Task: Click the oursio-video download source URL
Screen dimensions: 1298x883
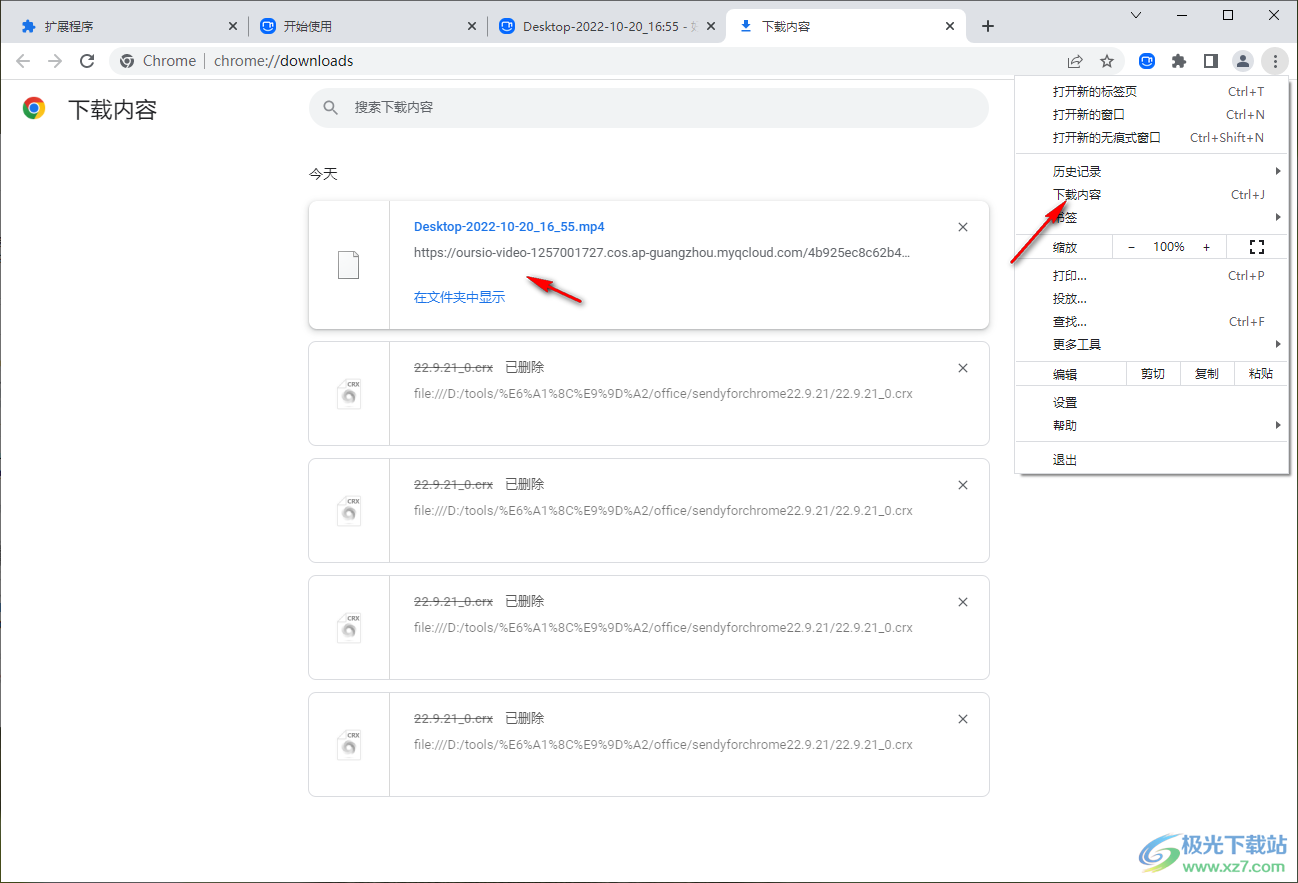Action: pyautogui.click(x=662, y=253)
